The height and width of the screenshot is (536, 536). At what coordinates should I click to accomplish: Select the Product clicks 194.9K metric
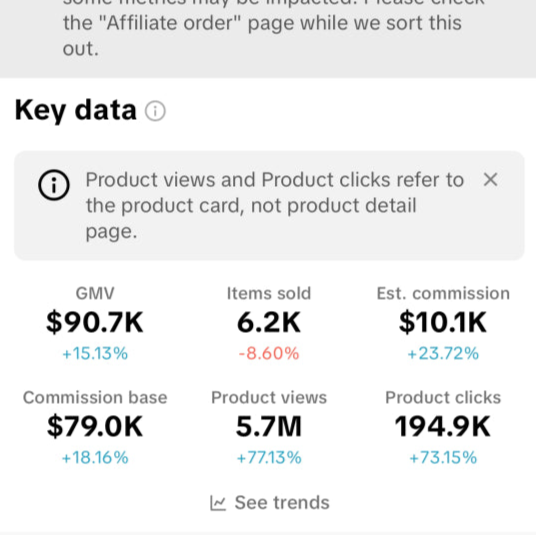click(443, 427)
